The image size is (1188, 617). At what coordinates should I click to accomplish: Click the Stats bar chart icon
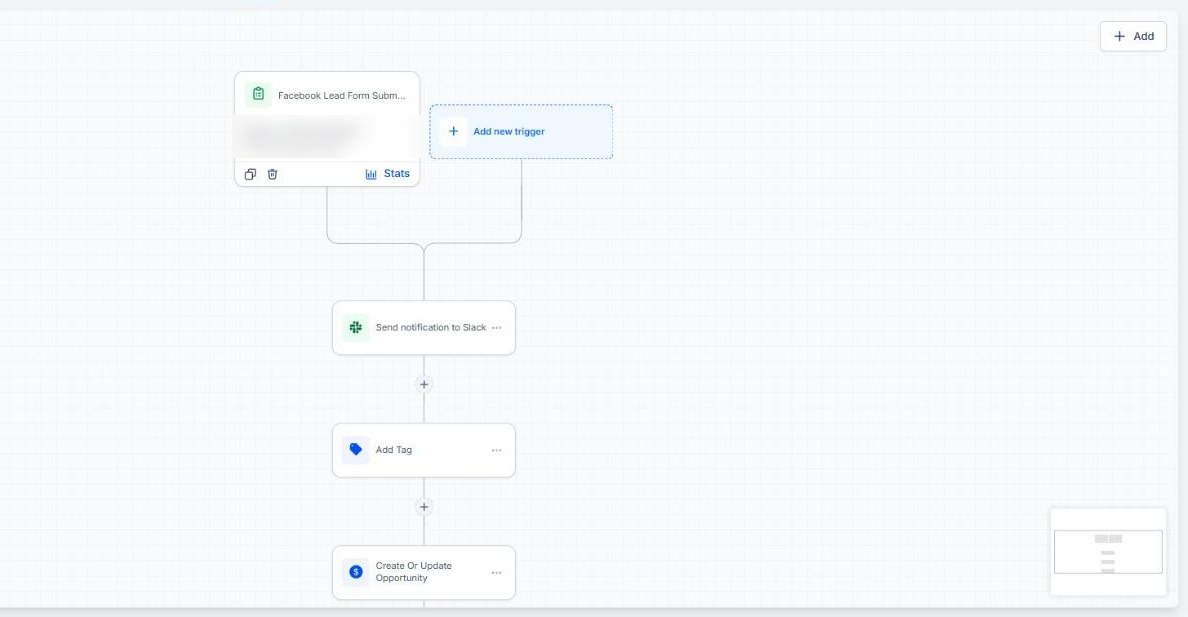(371, 174)
